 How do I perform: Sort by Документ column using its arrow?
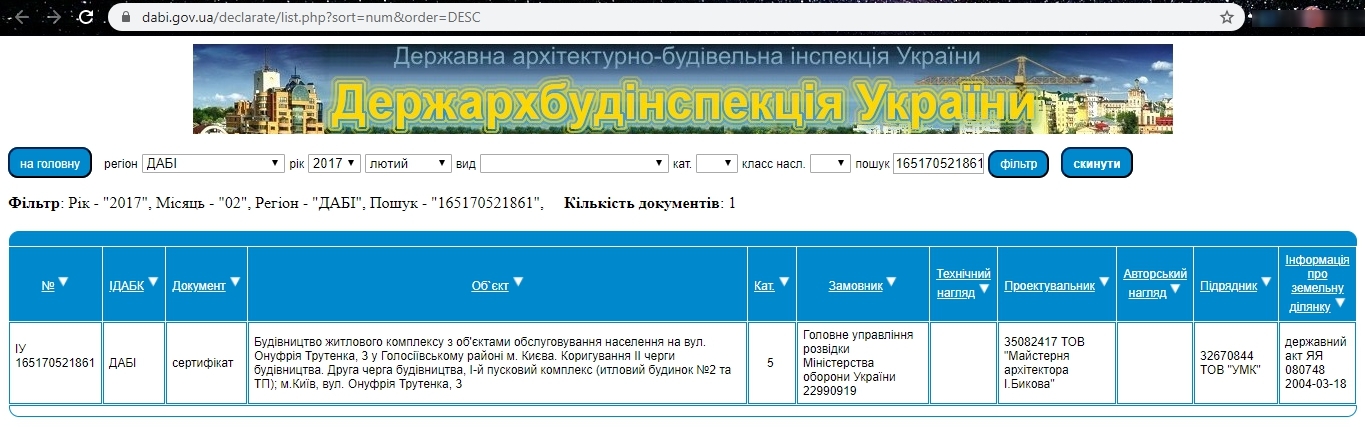(x=235, y=282)
